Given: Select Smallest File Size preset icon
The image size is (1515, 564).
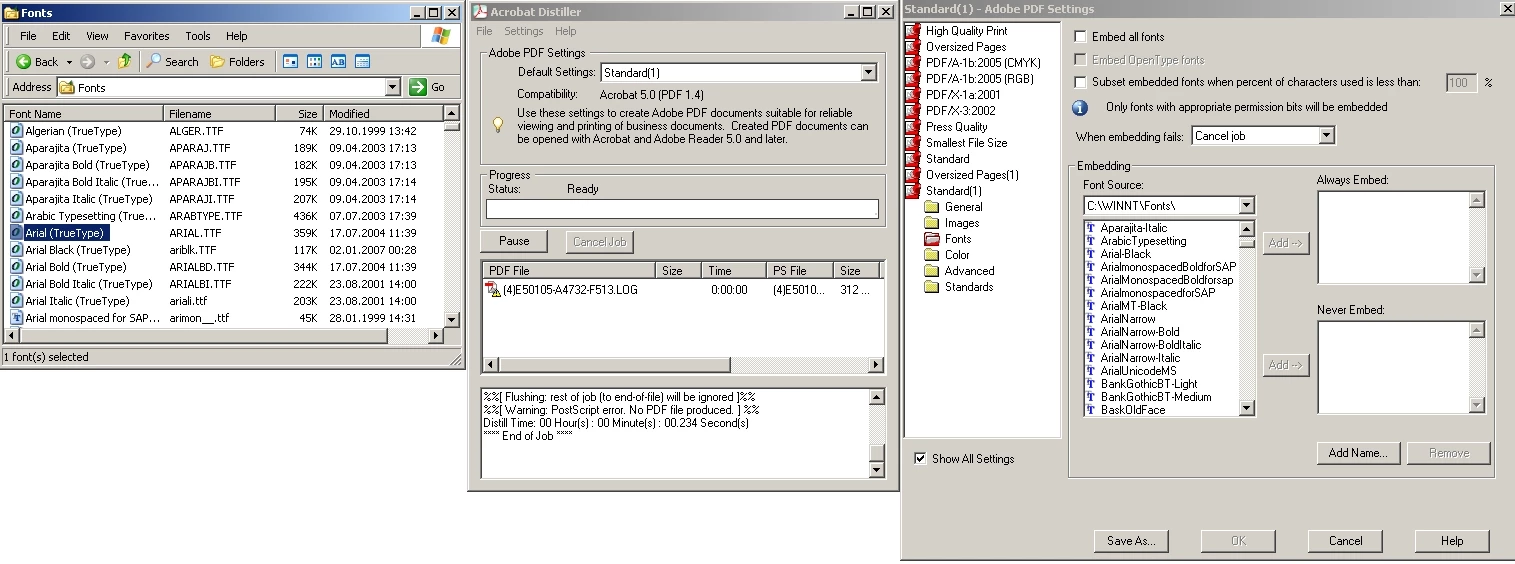Looking at the screenshot, I should pyautogui.click(x=911, y=143).
